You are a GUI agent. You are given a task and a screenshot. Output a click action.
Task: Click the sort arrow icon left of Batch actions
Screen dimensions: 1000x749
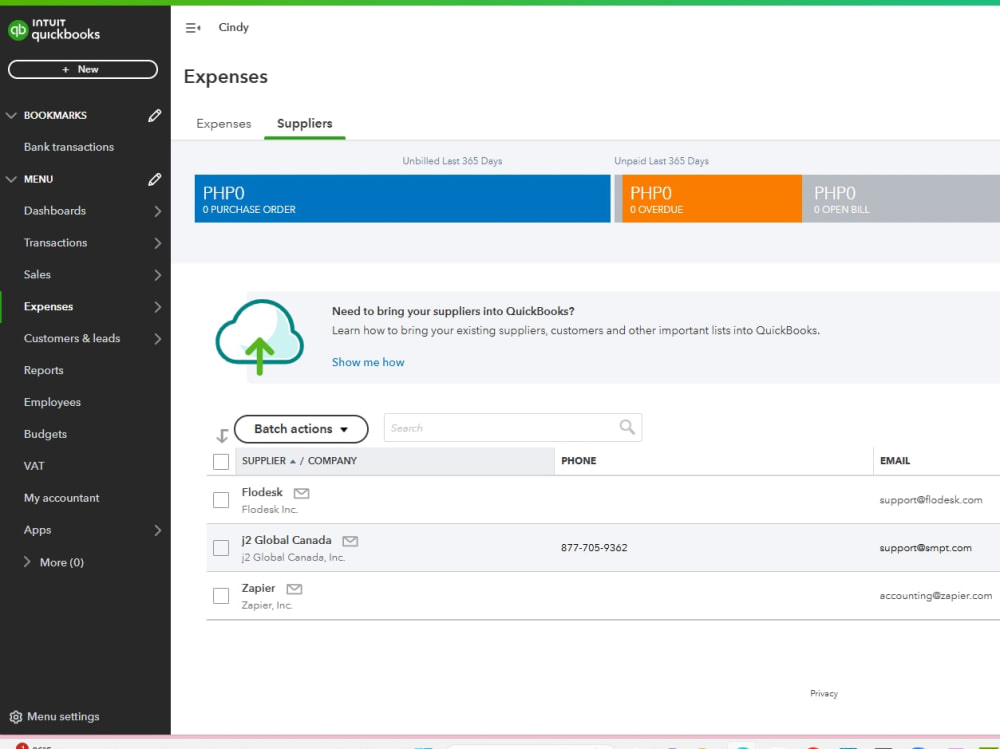pyautogui.click(x=222, y=436)
